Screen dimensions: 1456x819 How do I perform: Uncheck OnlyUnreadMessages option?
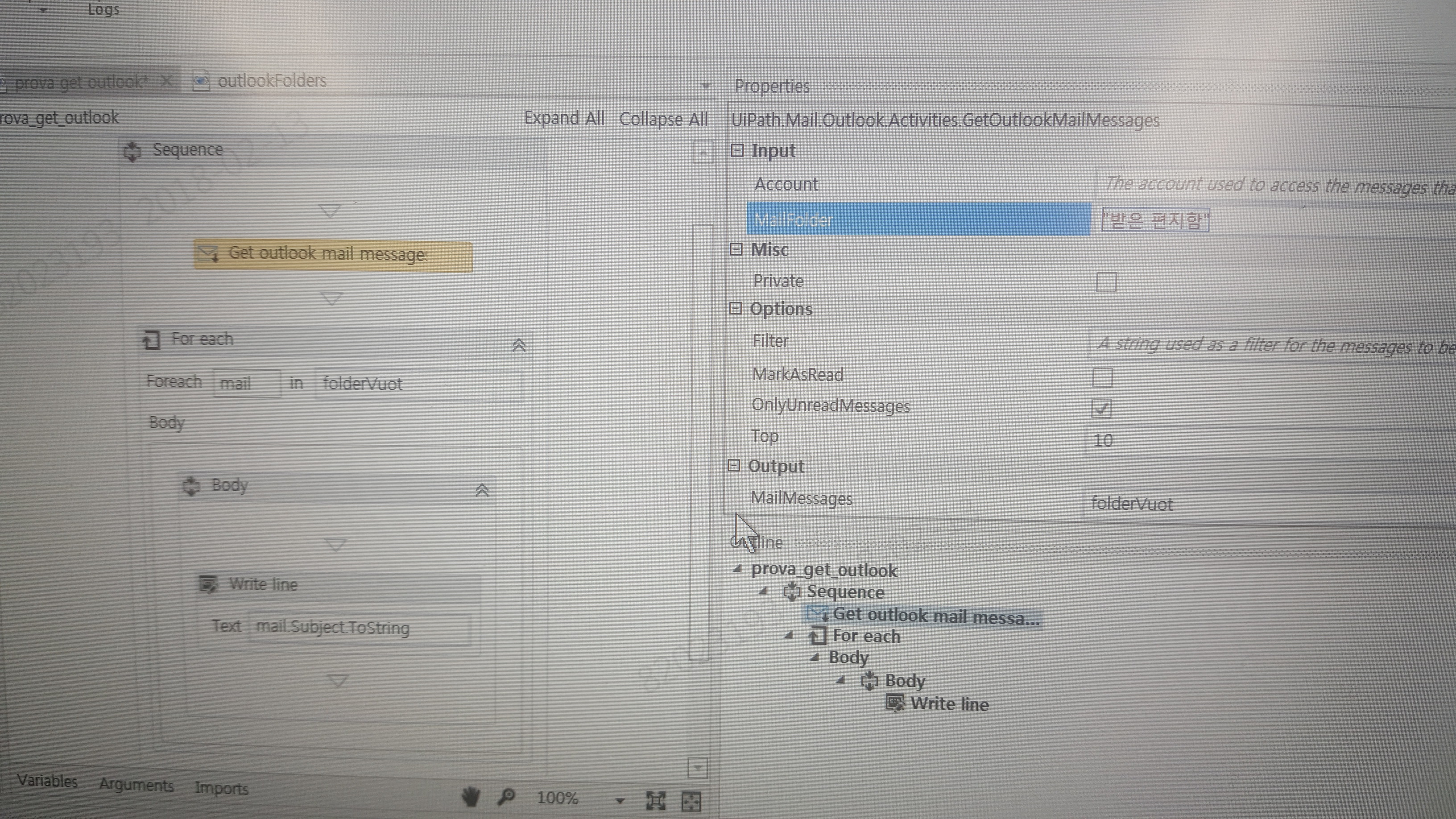pos(1101,408)
